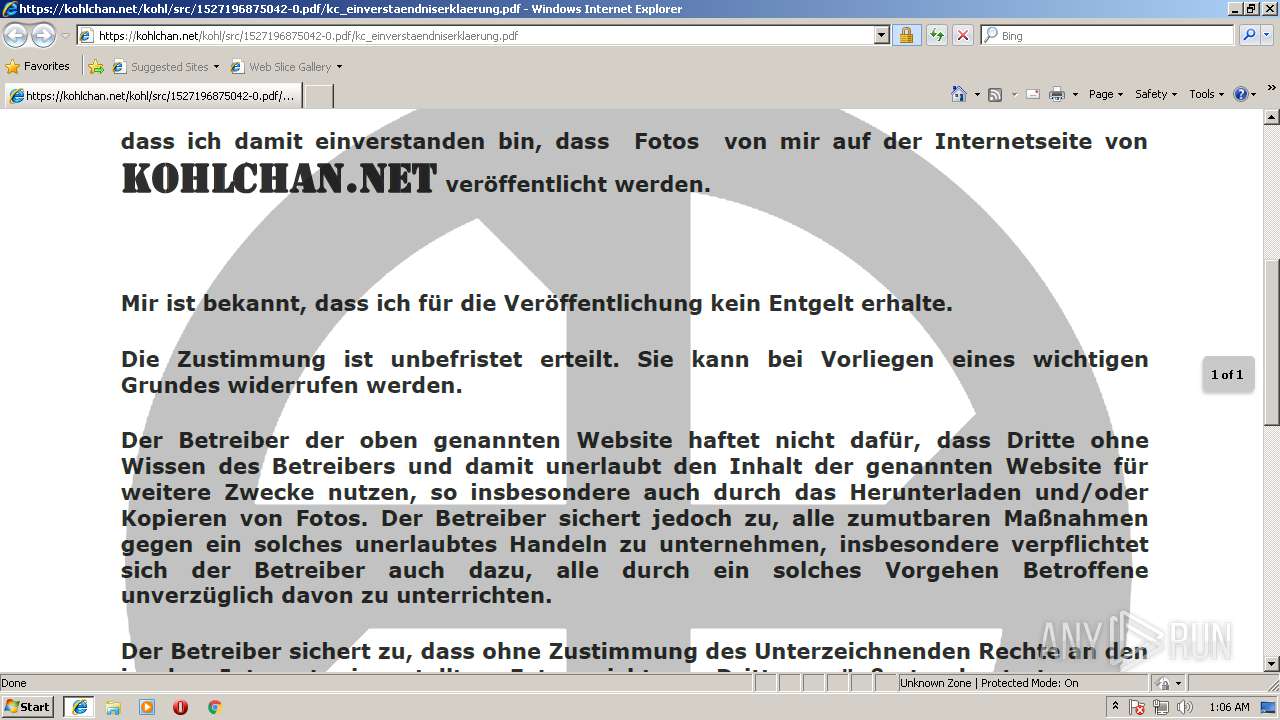Open the red Opera icon in taskbar

pyautogui.click(x=180, y=707)
